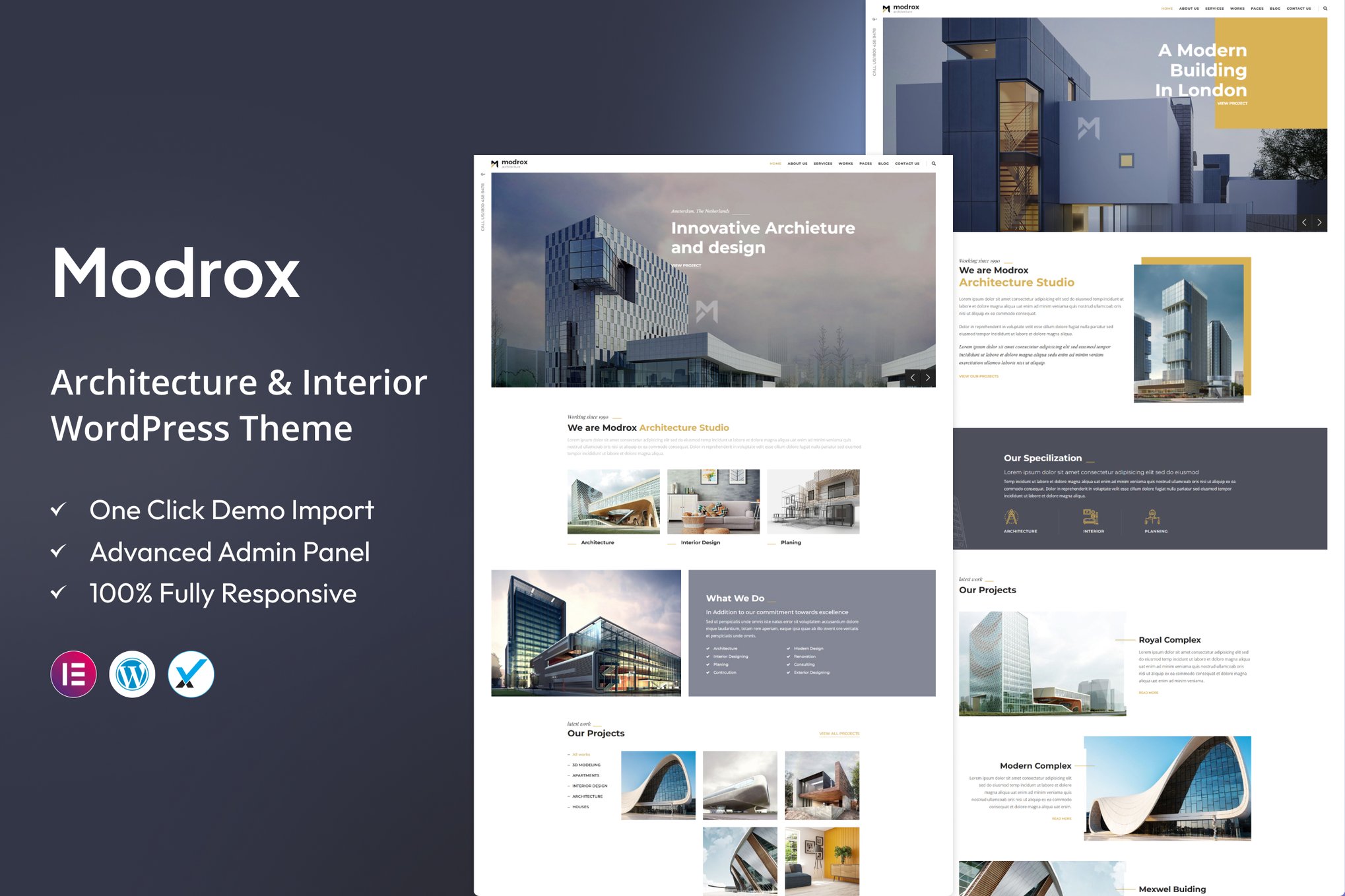Click modrox logo on Innovative Architecture page
The height and width of the screenshot is (896, 1345).
tap(509, 163)
